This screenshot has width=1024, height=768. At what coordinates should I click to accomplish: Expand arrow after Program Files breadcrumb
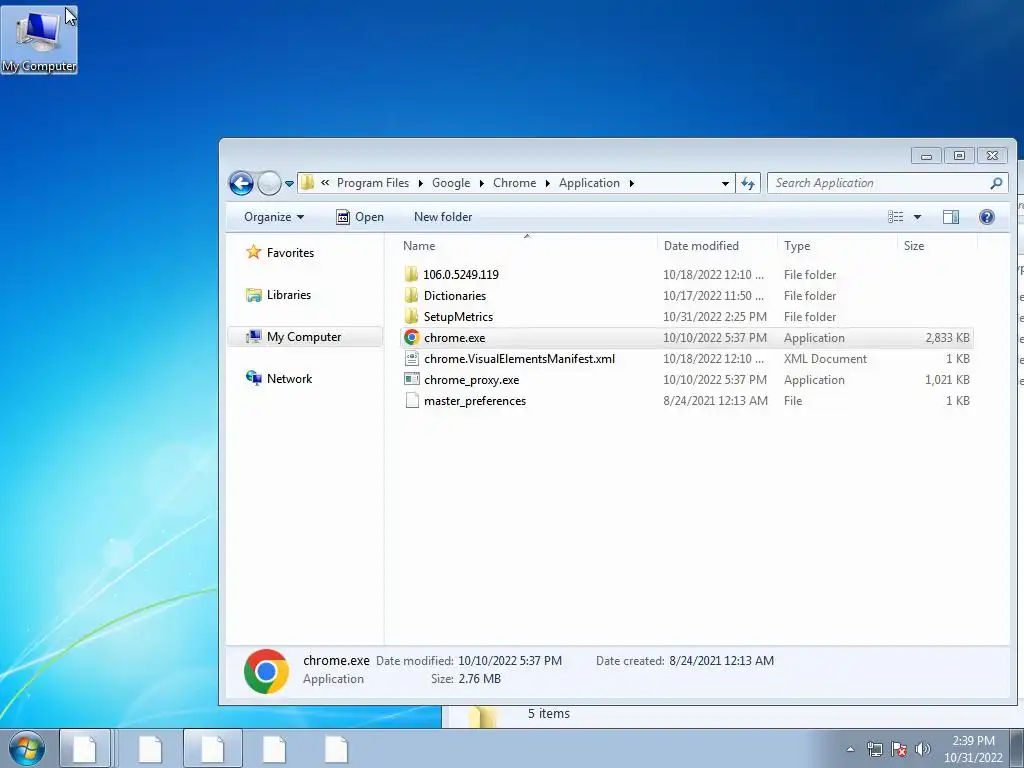coord(421,184)
